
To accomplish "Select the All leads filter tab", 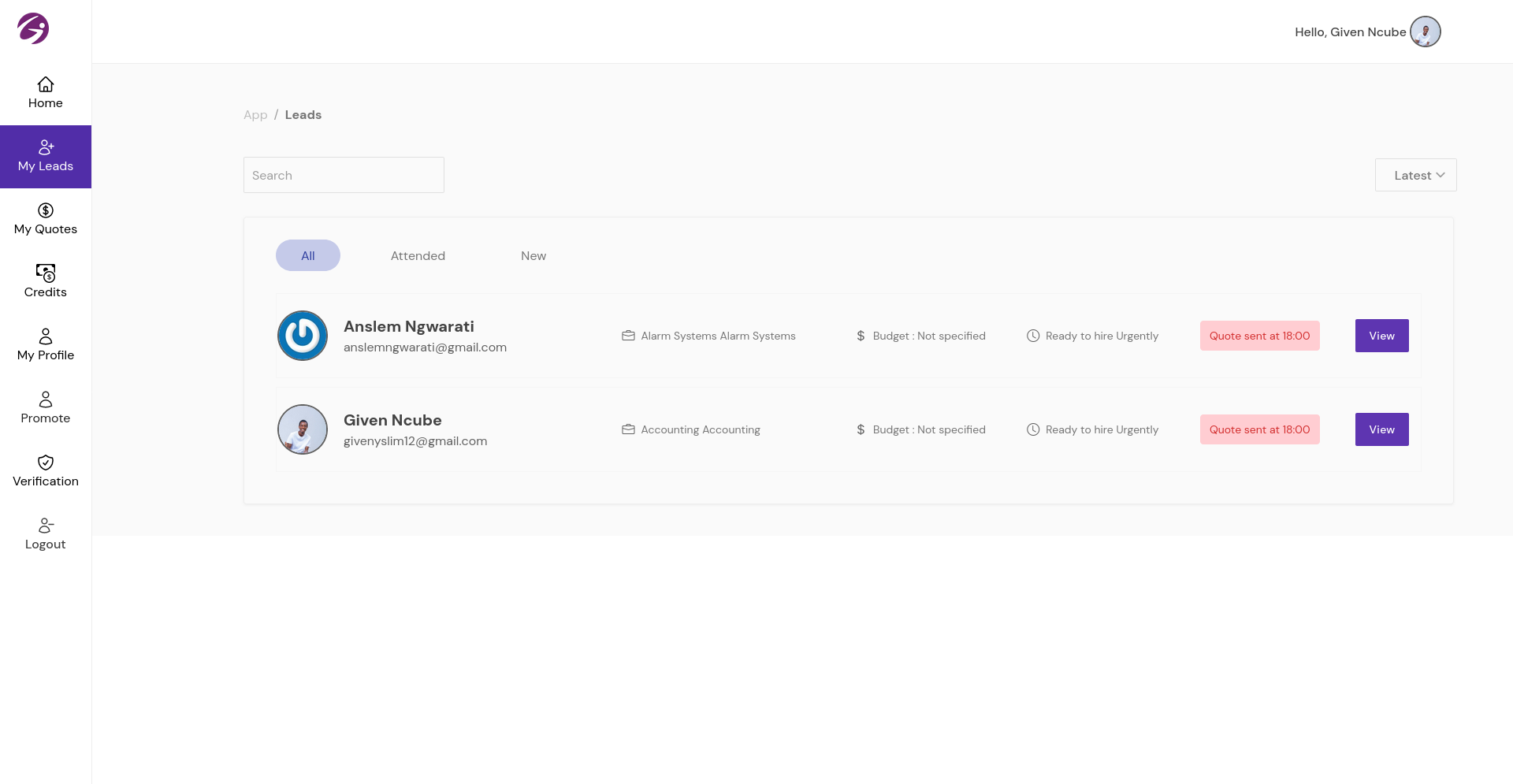I will 308,256.
